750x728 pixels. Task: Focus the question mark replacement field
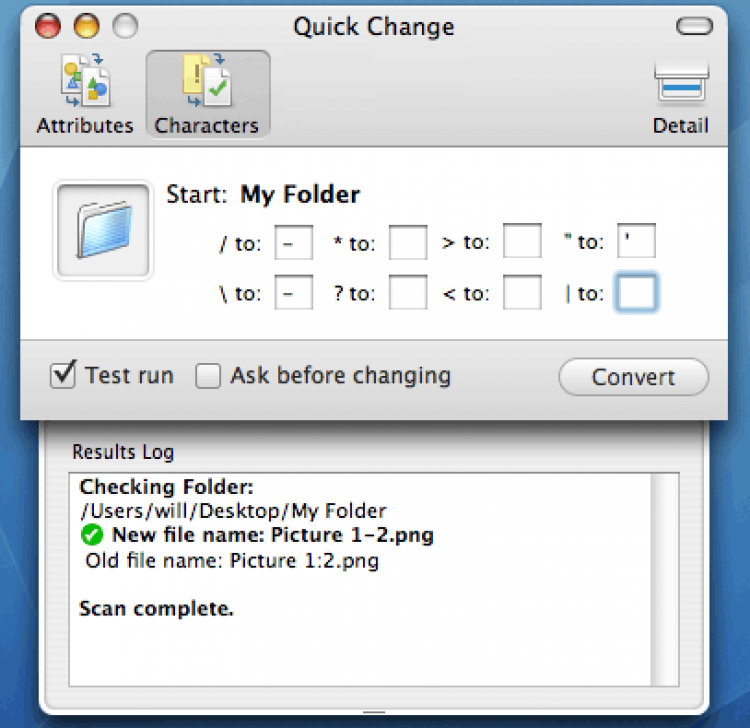[x=408, y=294]
